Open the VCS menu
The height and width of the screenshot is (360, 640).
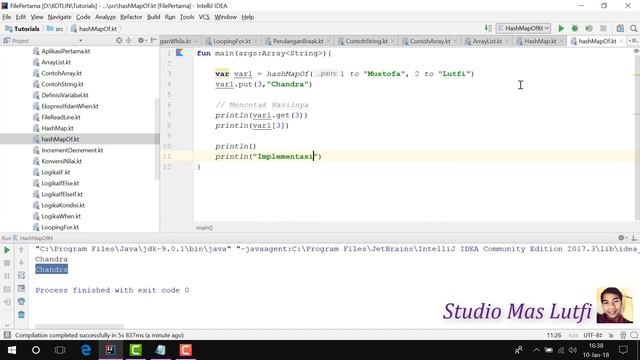tap(204, 17)
